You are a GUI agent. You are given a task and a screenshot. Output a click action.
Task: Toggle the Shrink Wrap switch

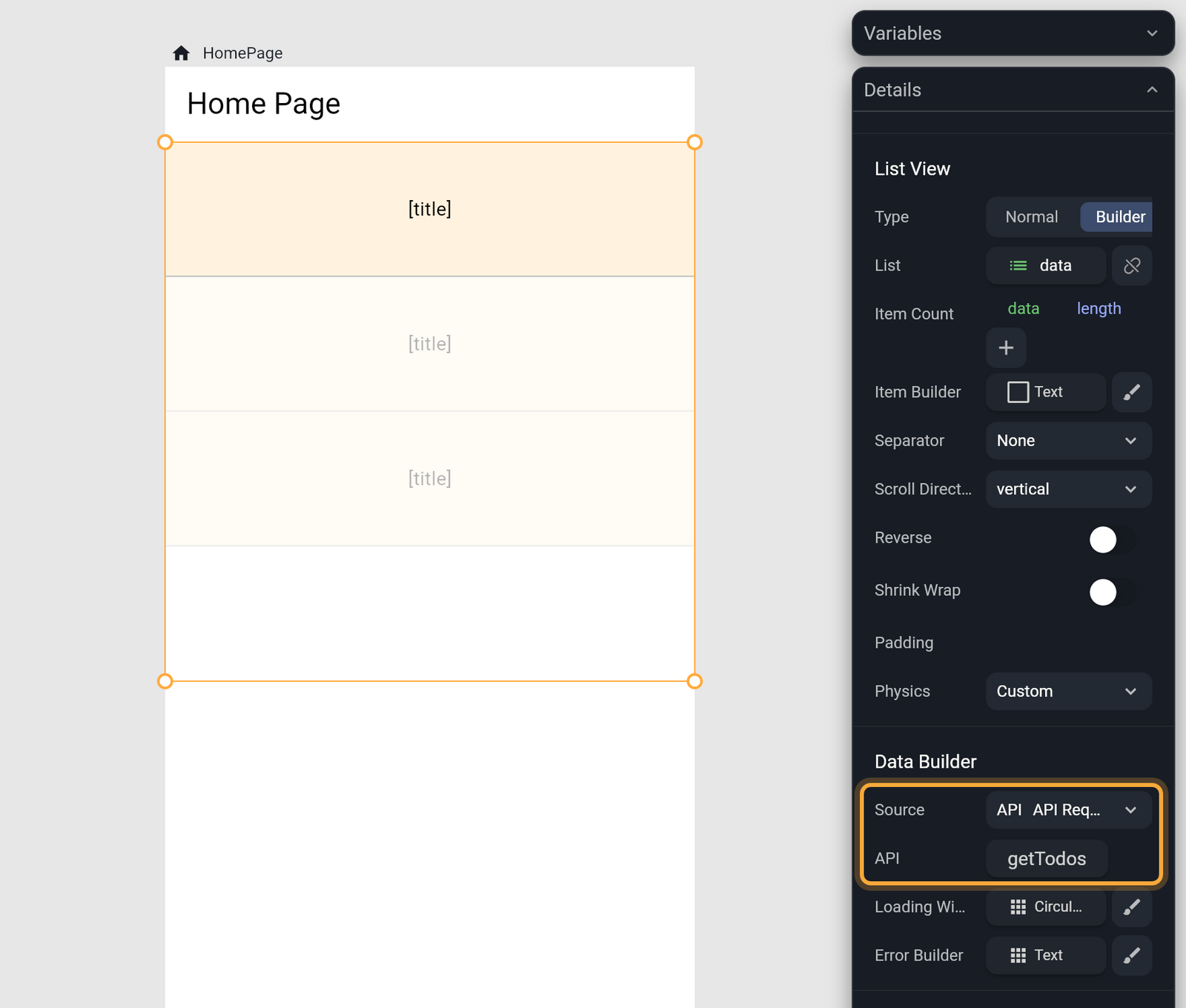1112,592
